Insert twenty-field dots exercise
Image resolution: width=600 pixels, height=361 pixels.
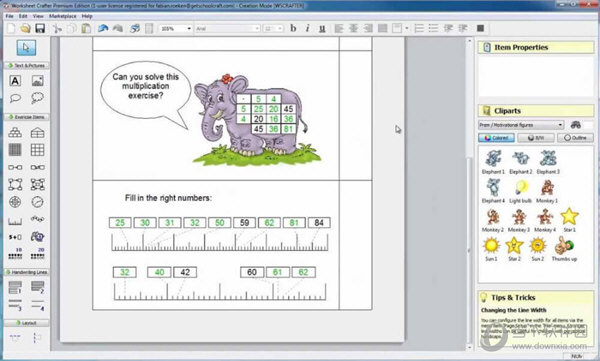click(38, 253)
